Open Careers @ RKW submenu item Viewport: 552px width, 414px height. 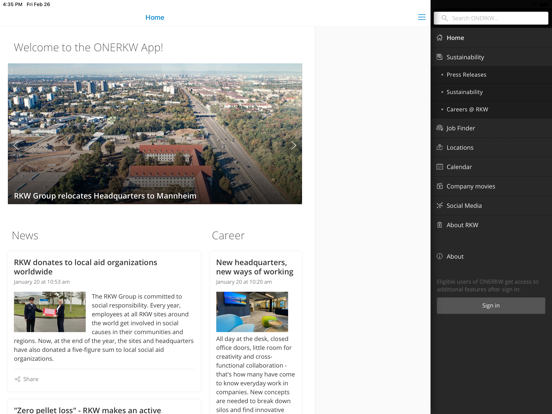click(x=491, y=109)
